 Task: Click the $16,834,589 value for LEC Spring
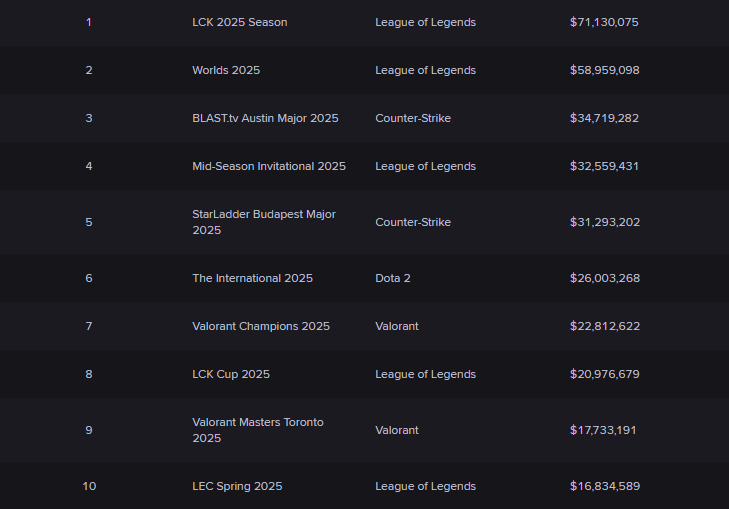point(604,486)
